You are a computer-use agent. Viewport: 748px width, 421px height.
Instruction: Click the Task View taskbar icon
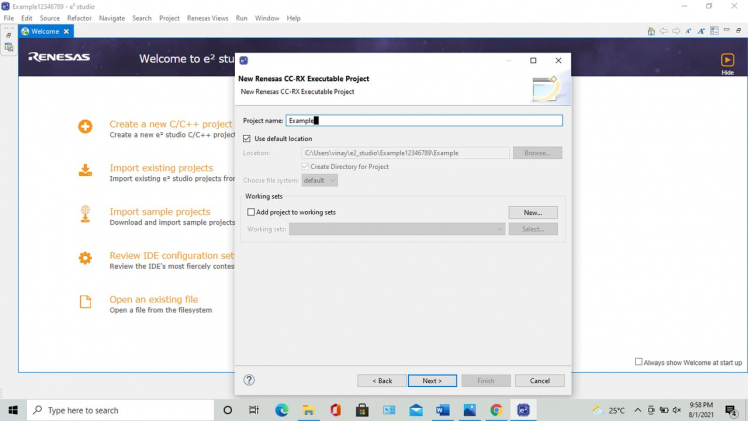pos(254,410)
